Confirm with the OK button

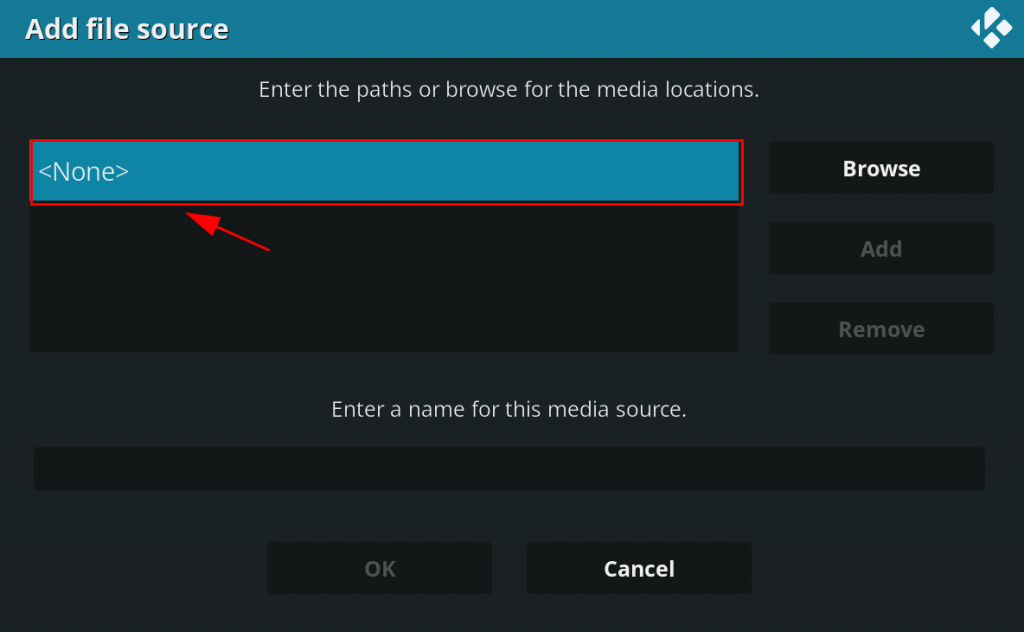click(379, 569)
